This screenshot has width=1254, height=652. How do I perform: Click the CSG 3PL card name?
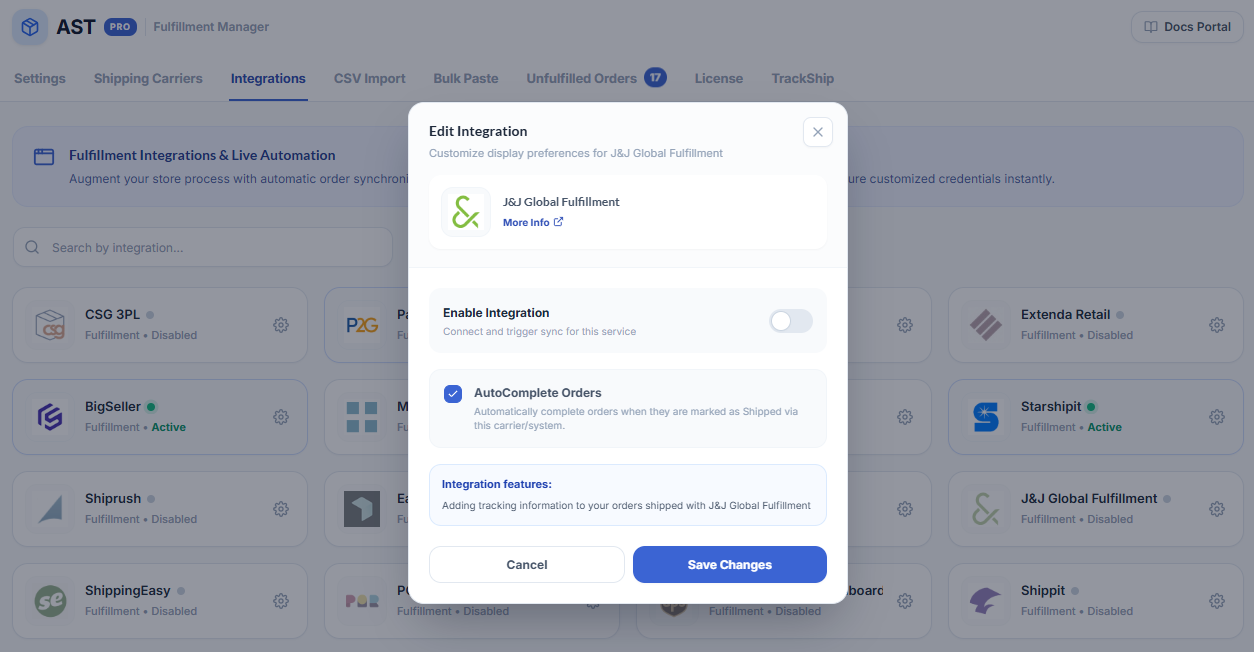pyautogui.click(x=114, y=314)
